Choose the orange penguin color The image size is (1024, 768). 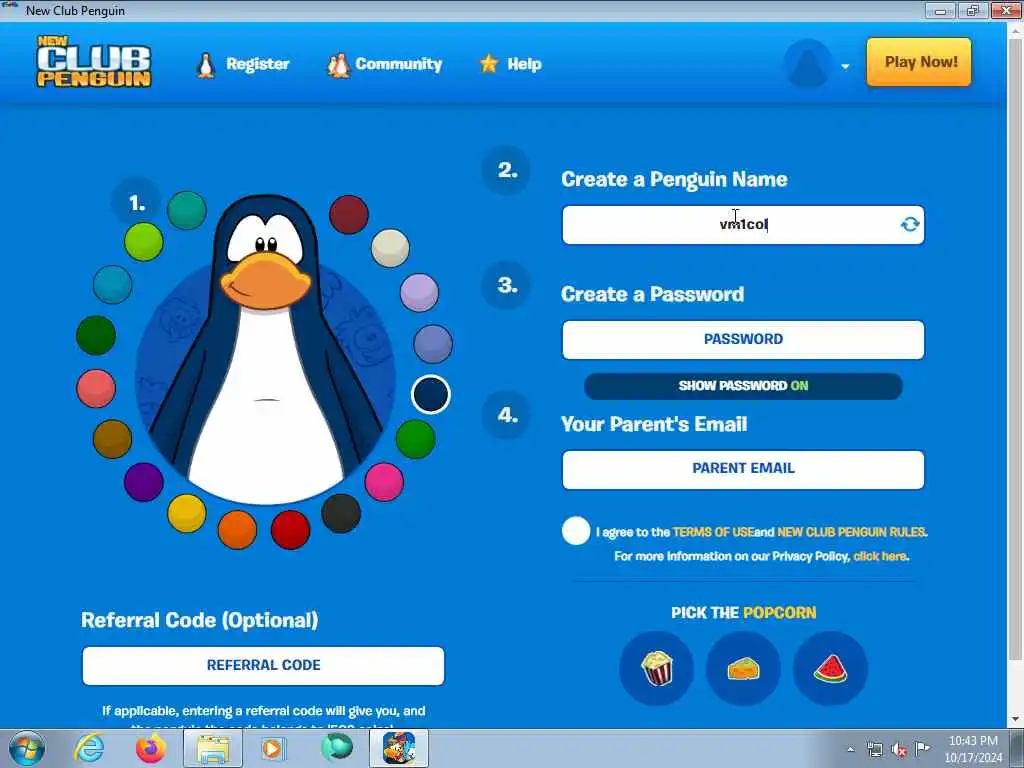[237, 530]
